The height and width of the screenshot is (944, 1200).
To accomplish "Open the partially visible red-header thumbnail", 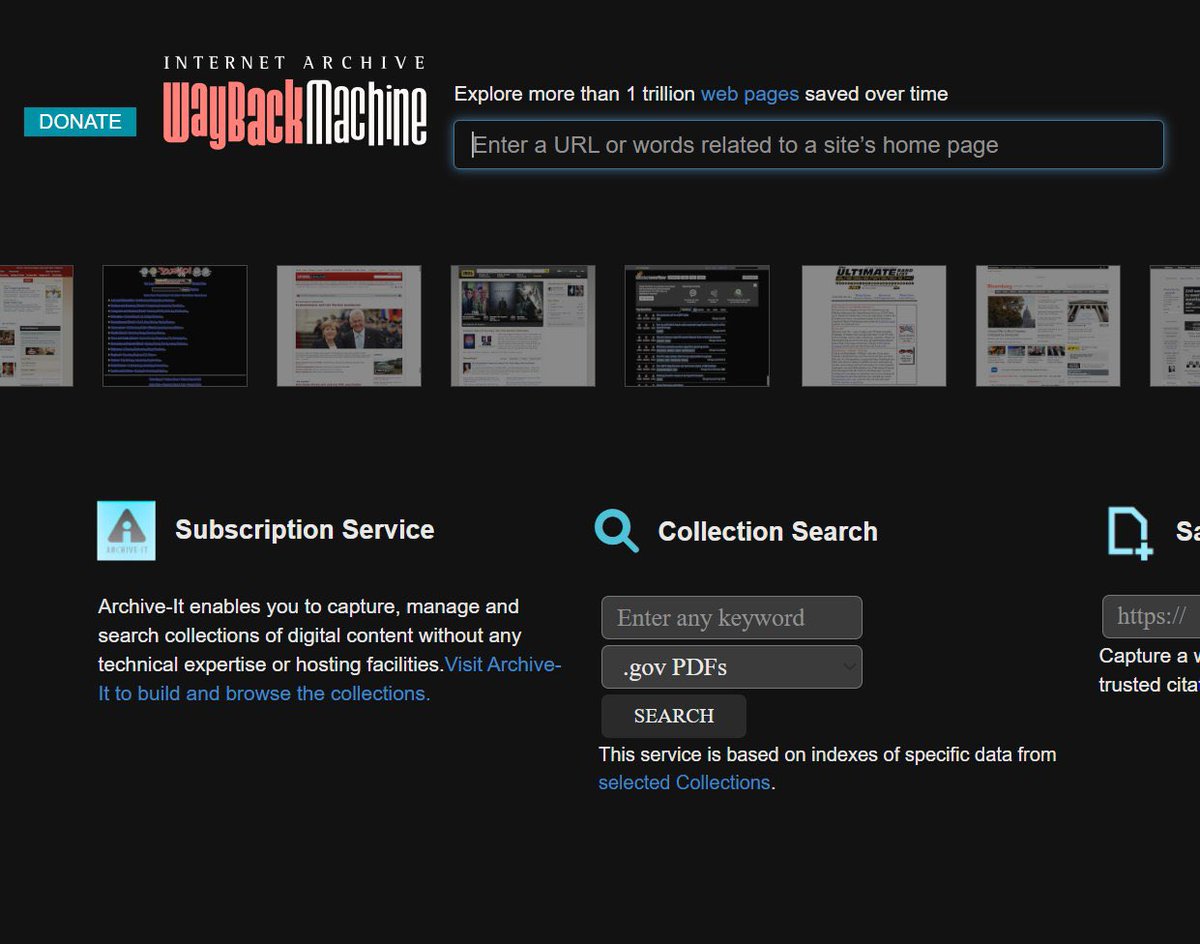I will (36, 326).
